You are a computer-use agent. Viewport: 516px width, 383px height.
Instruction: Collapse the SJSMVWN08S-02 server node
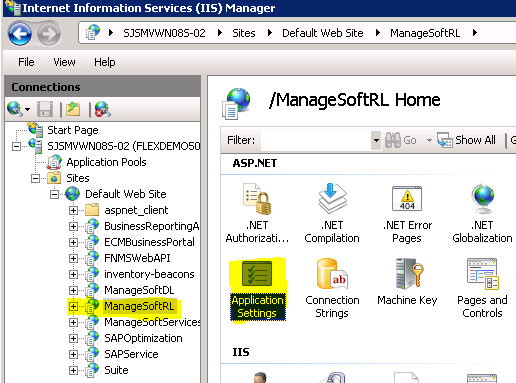[16, 146]
